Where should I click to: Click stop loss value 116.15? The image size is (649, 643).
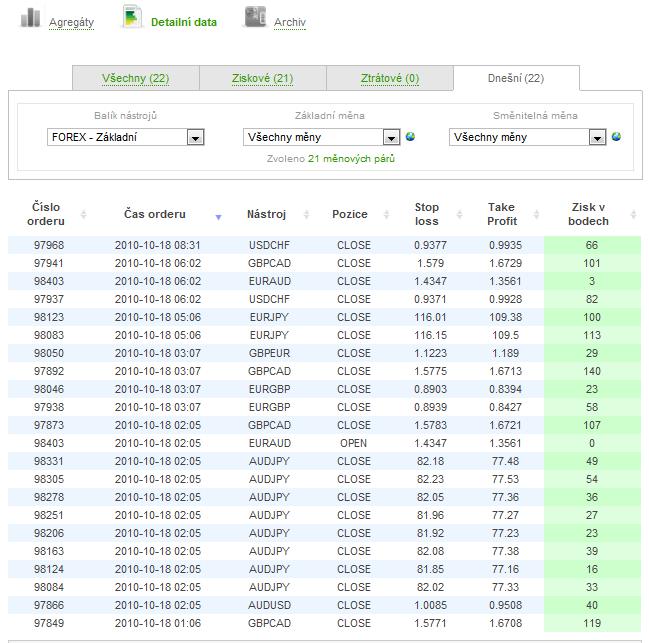pos(430,335)
